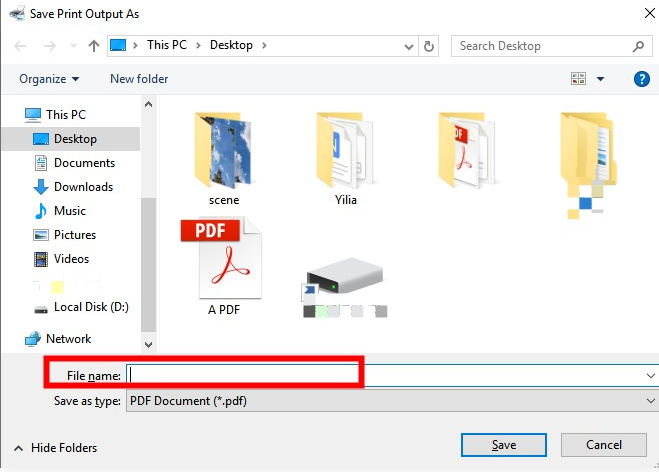Collapse with Hide Folders
Screen dimensions: 659x472
pyautogui.click(x=56, y=448)
